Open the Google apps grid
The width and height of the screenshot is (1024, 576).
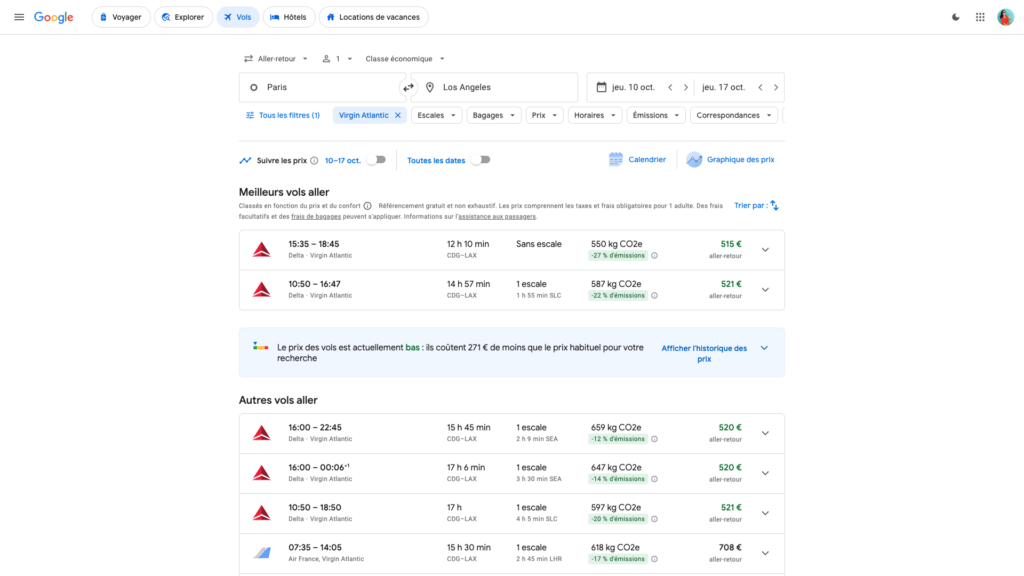tap(980, 17)
